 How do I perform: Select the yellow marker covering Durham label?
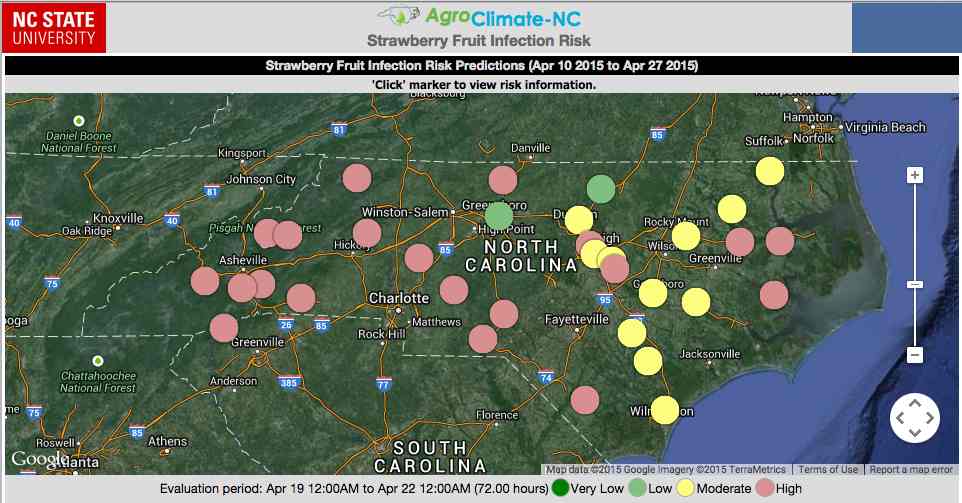tap(579, 220)
